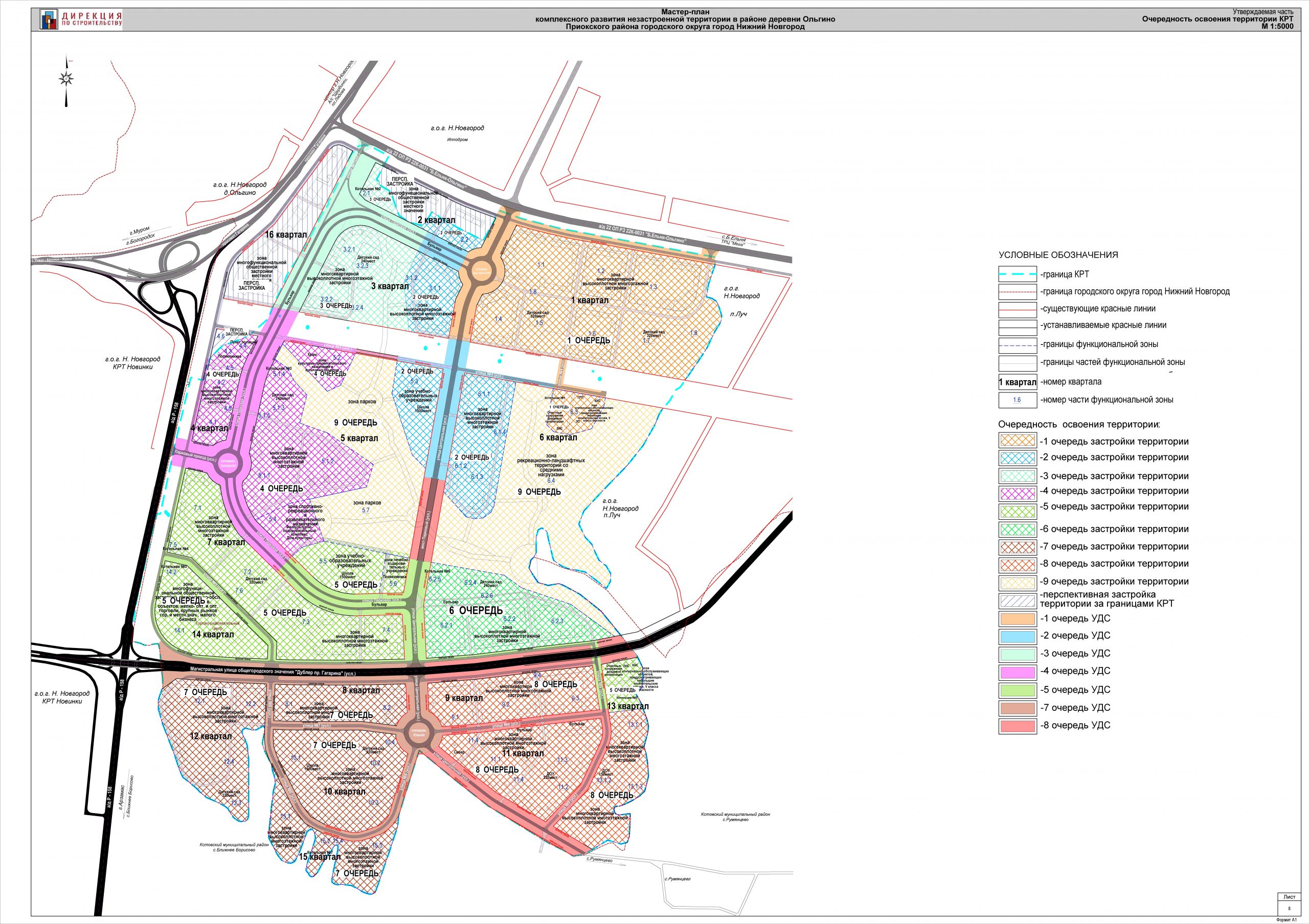Choose the 9 очередь застройки yellow swatch
The image size is (1309, 924).
click(x=1017, y=583)
